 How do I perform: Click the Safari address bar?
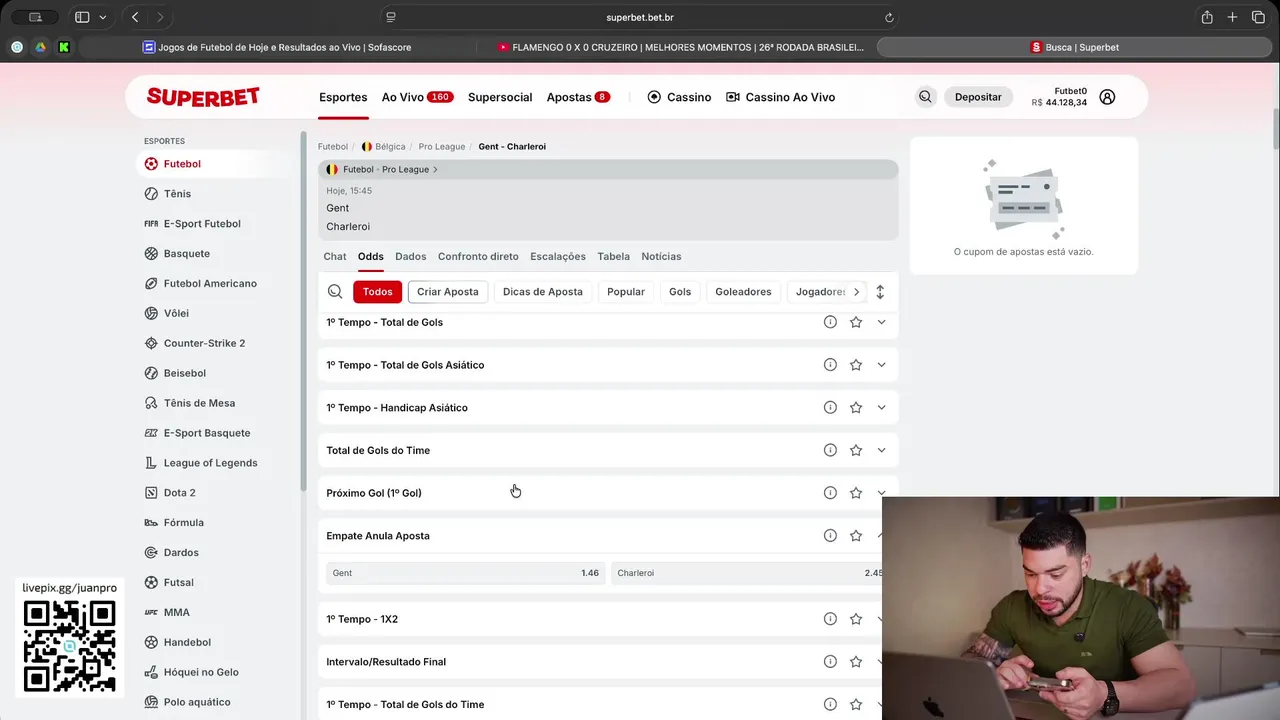pyautogui.click(x=639, y=17)
